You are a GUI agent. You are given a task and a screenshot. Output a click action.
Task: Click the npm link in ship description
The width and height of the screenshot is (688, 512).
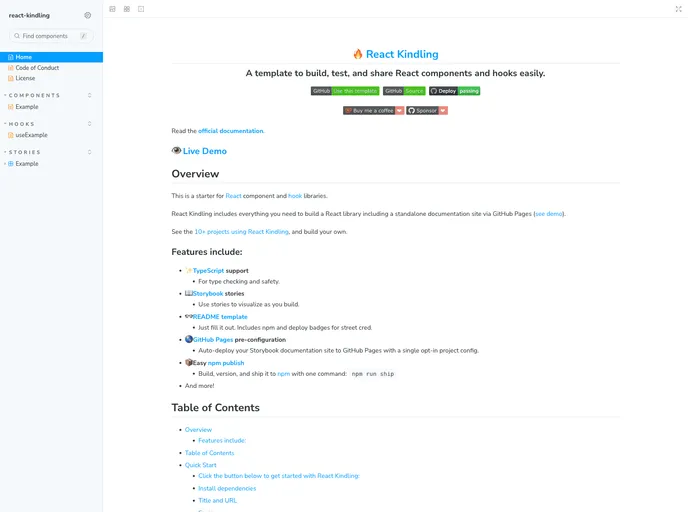click(x=283, y=374)
